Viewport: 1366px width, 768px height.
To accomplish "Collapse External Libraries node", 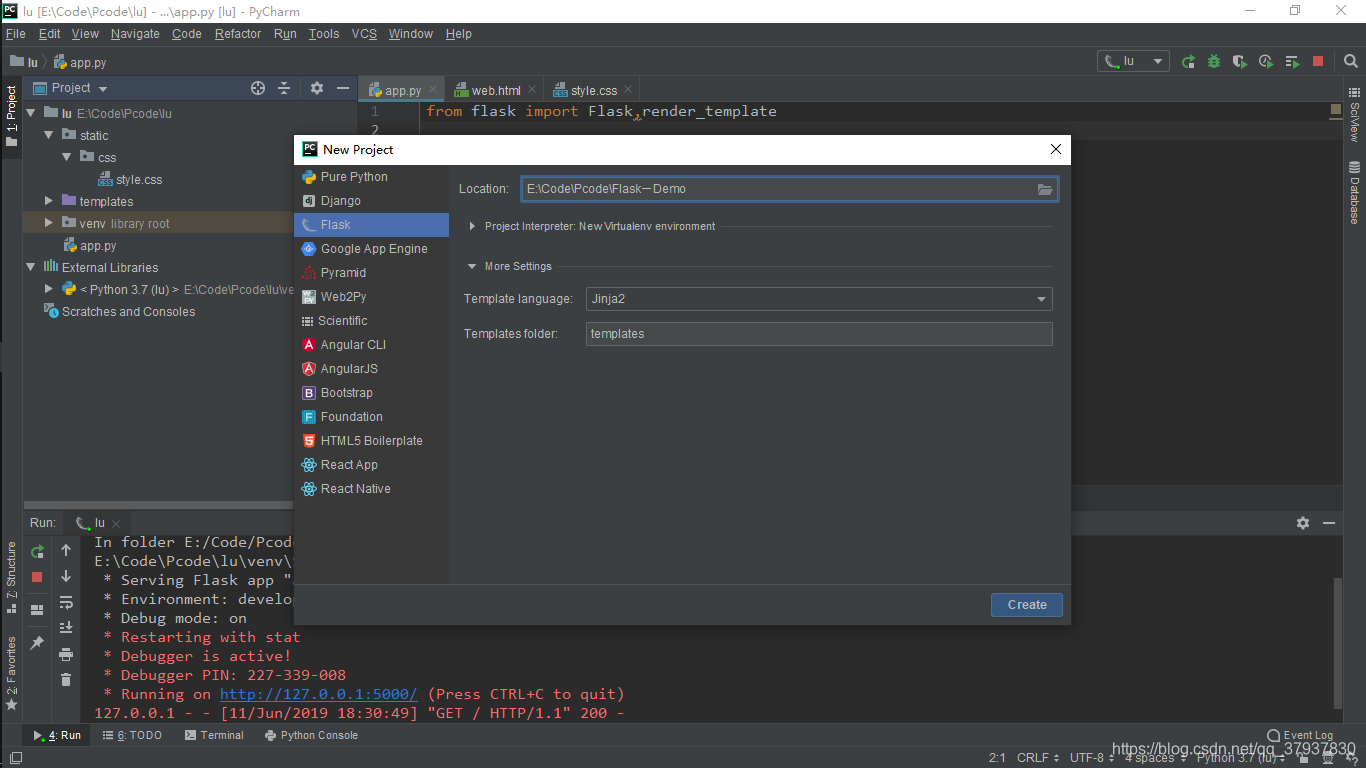I will click(31, 267).
